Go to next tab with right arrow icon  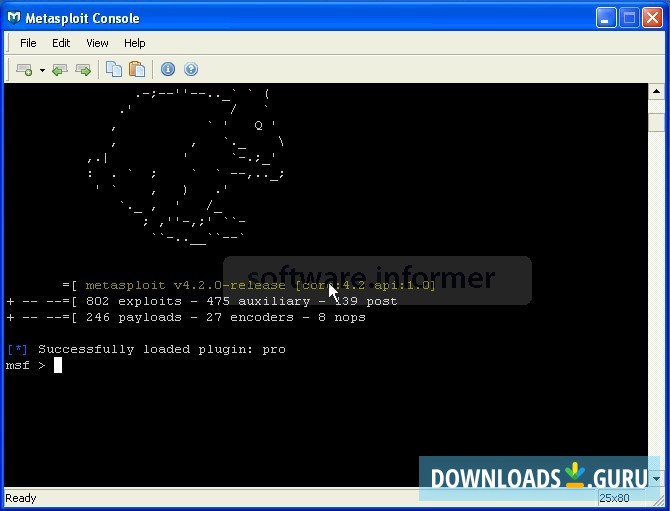coord(83,70)
